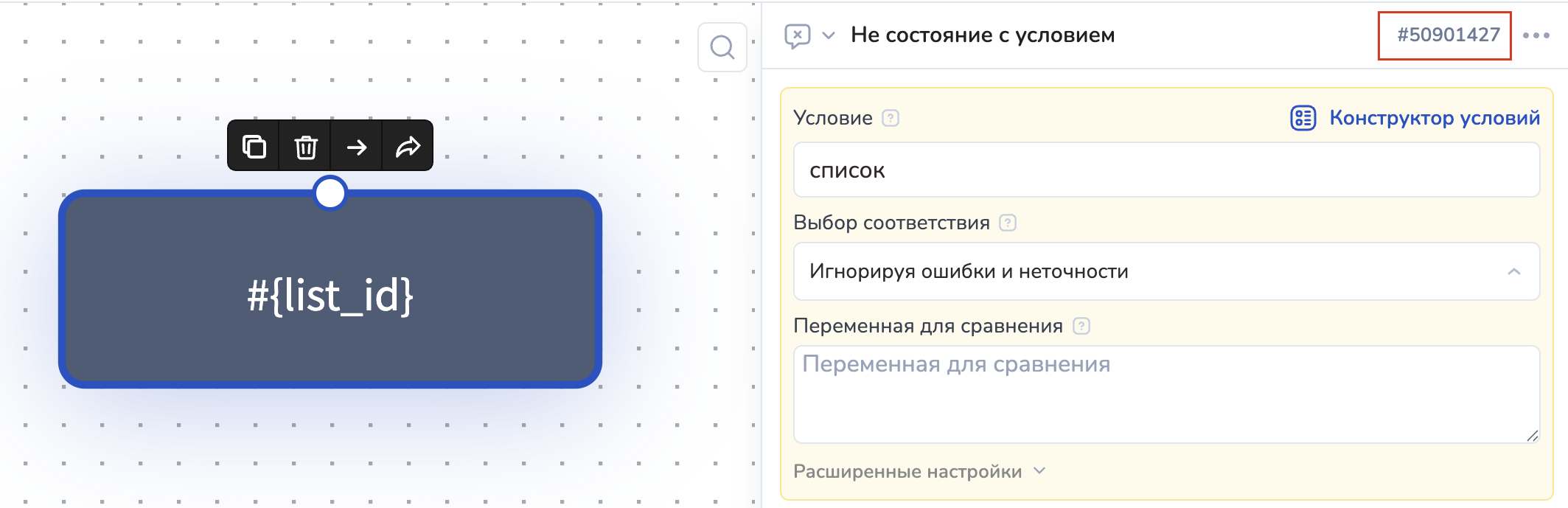Click the curved share arrow icon
Image resolution: width=1568 pixels, height=508 pixels.
[x=408, y=147]
